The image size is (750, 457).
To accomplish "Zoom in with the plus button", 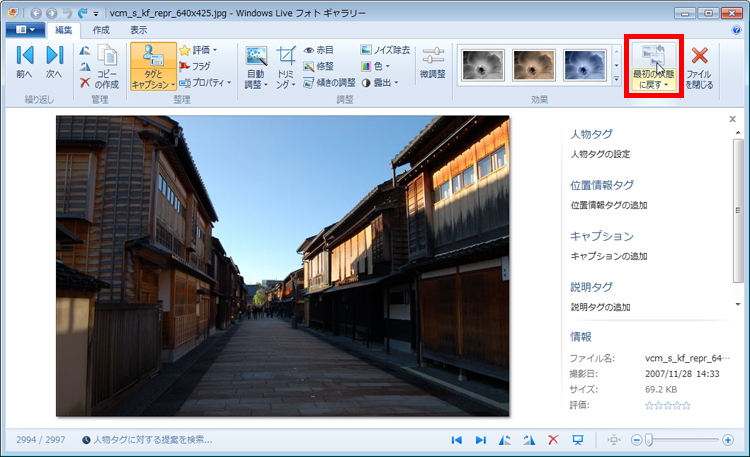I will click(728, 440).
